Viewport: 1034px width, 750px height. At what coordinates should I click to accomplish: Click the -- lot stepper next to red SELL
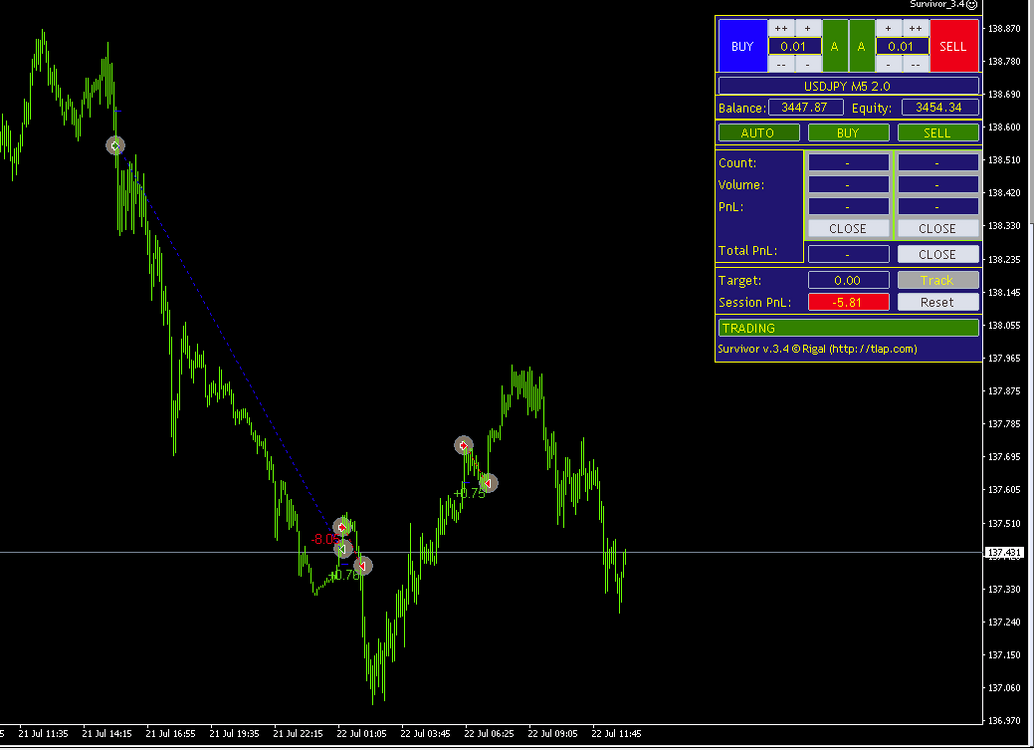coord(915,64)
